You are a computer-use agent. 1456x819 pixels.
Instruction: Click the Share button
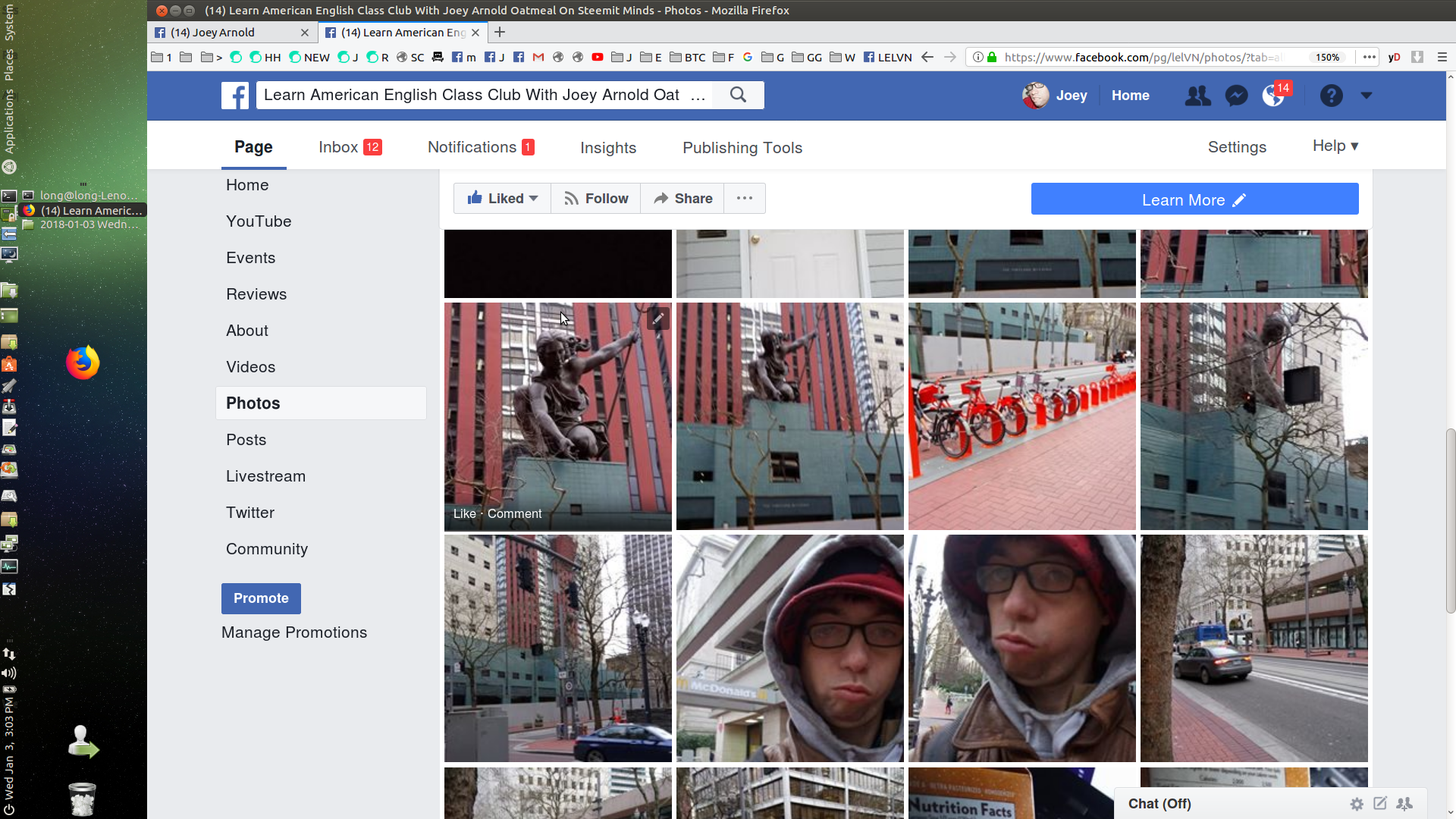click(682, 198)
